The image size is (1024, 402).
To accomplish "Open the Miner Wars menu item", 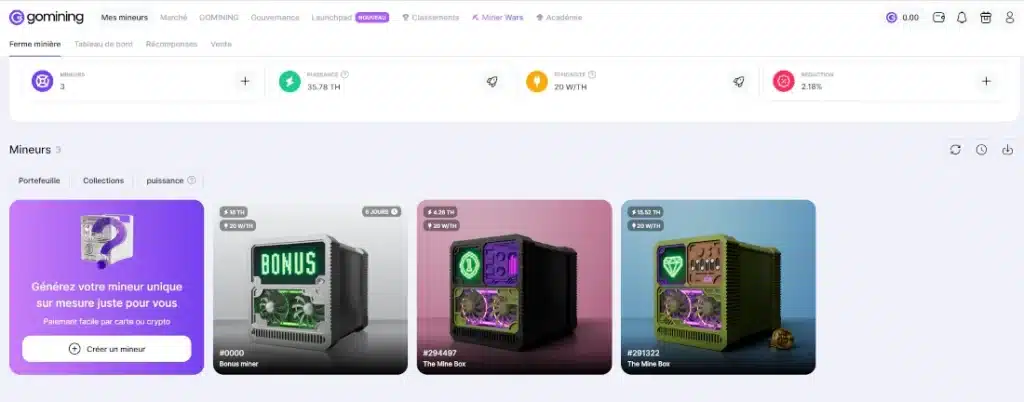I will (497, 18).
